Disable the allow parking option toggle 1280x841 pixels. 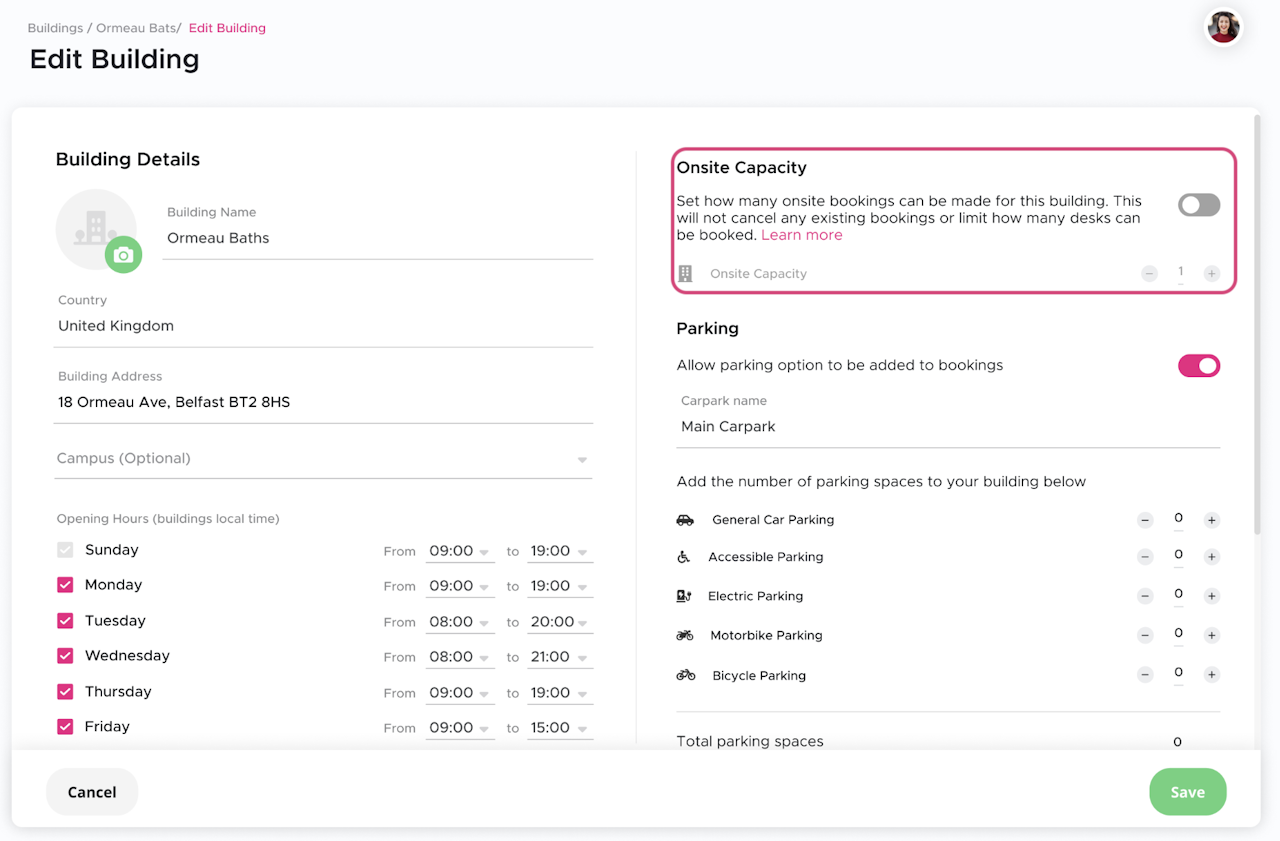pyautogui.click(x=1198, y=365)
